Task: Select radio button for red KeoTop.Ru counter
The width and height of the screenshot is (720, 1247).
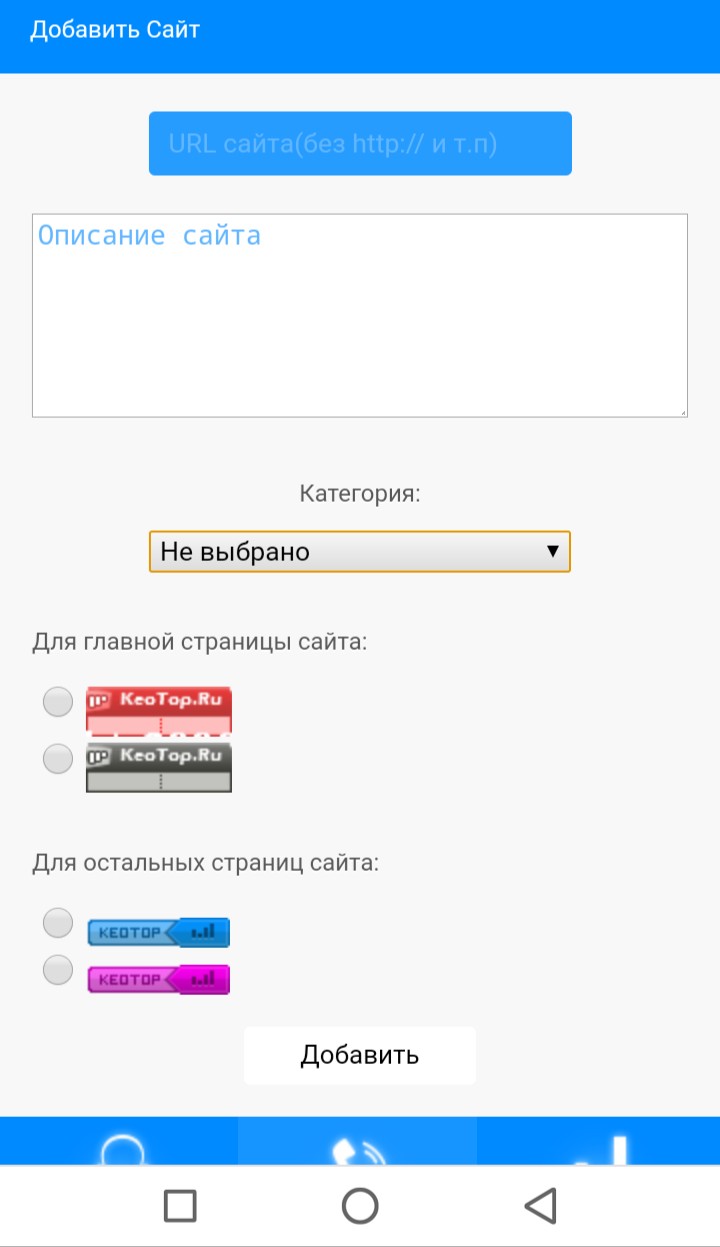Action: [x=58, y=702]
